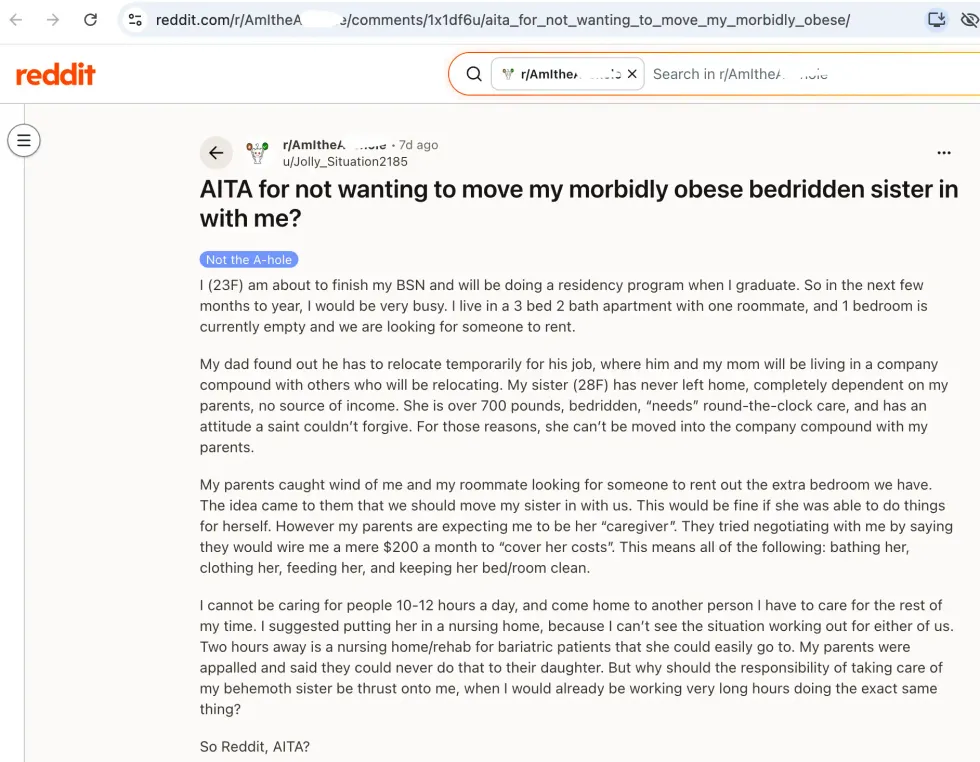Click the address bar URL
Screen dimensions: 980x762
502,20
